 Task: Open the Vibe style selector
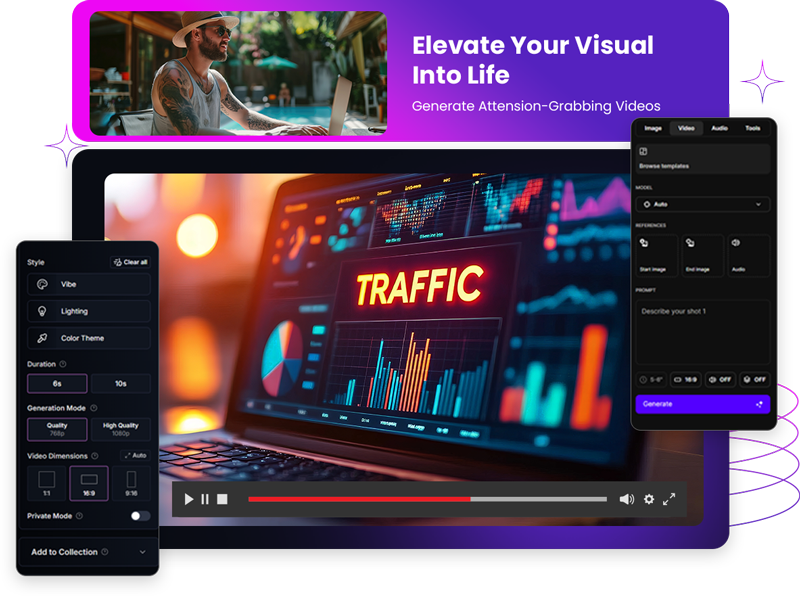[89, 284]
